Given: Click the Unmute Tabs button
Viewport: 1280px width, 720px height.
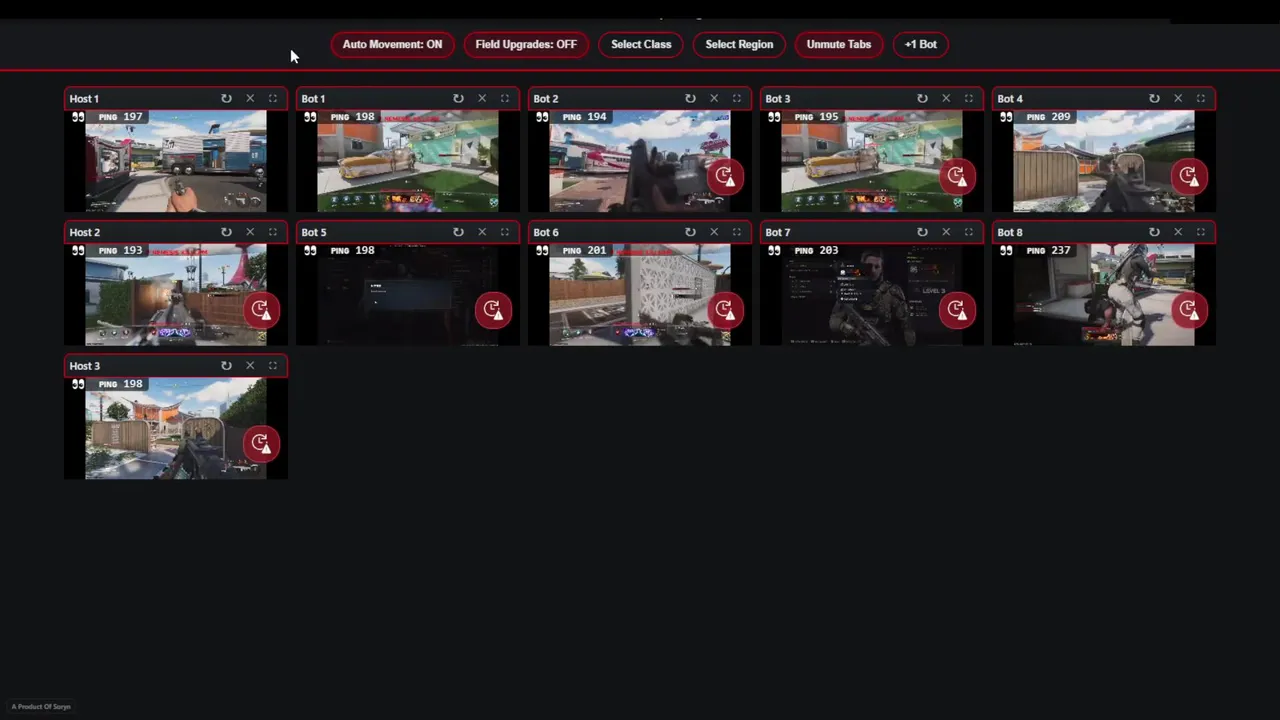Looking at the screenshot, I should pos(839,45).
